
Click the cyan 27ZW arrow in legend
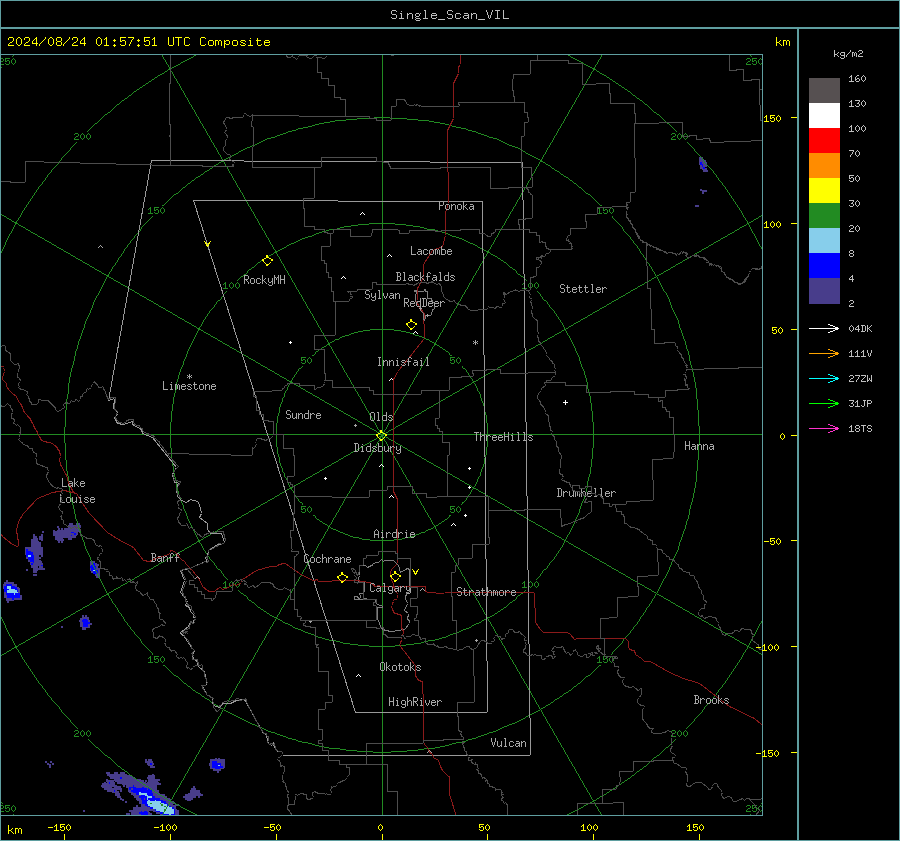tap(824, 378)
